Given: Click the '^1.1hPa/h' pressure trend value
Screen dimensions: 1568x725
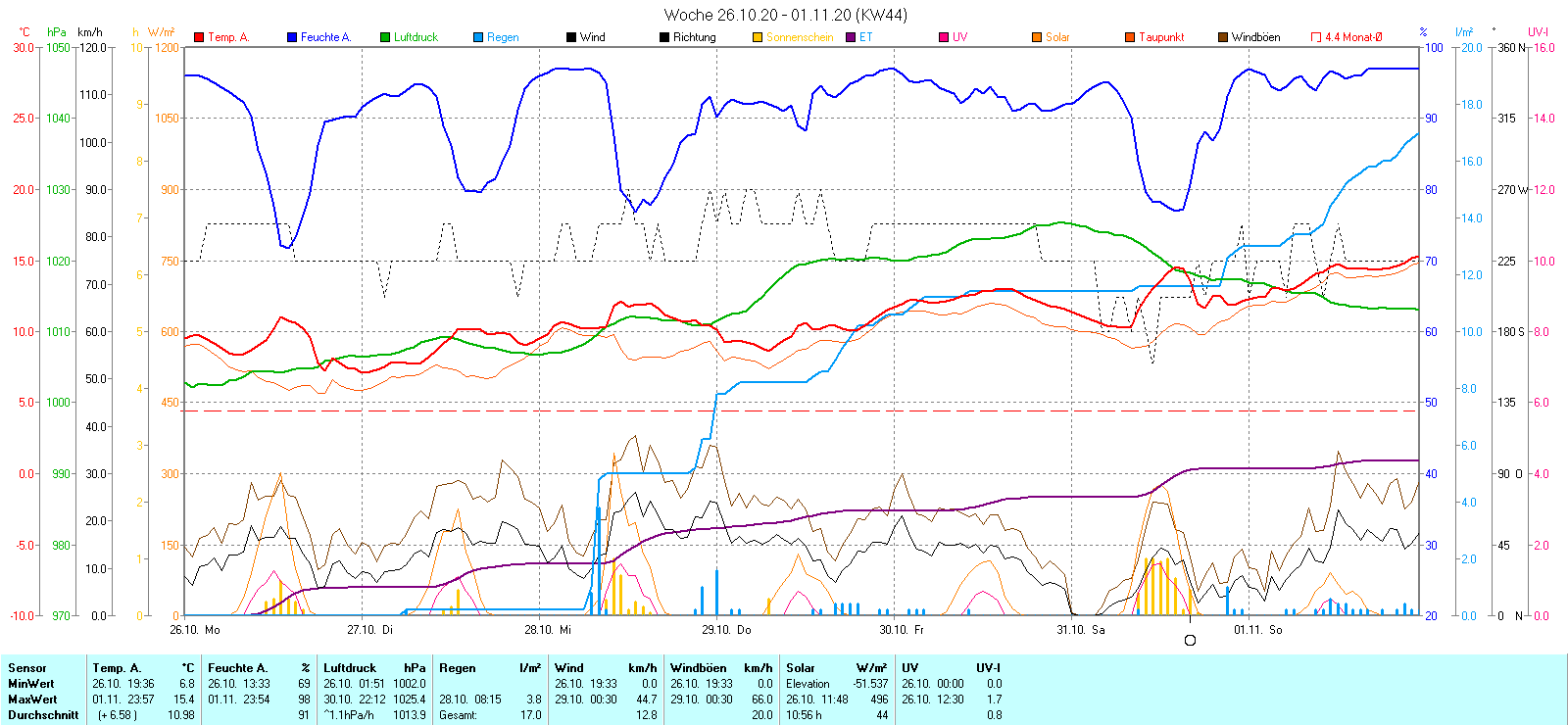Looking at the screenshot, I should pyautogui.click(x=349, y=715).
